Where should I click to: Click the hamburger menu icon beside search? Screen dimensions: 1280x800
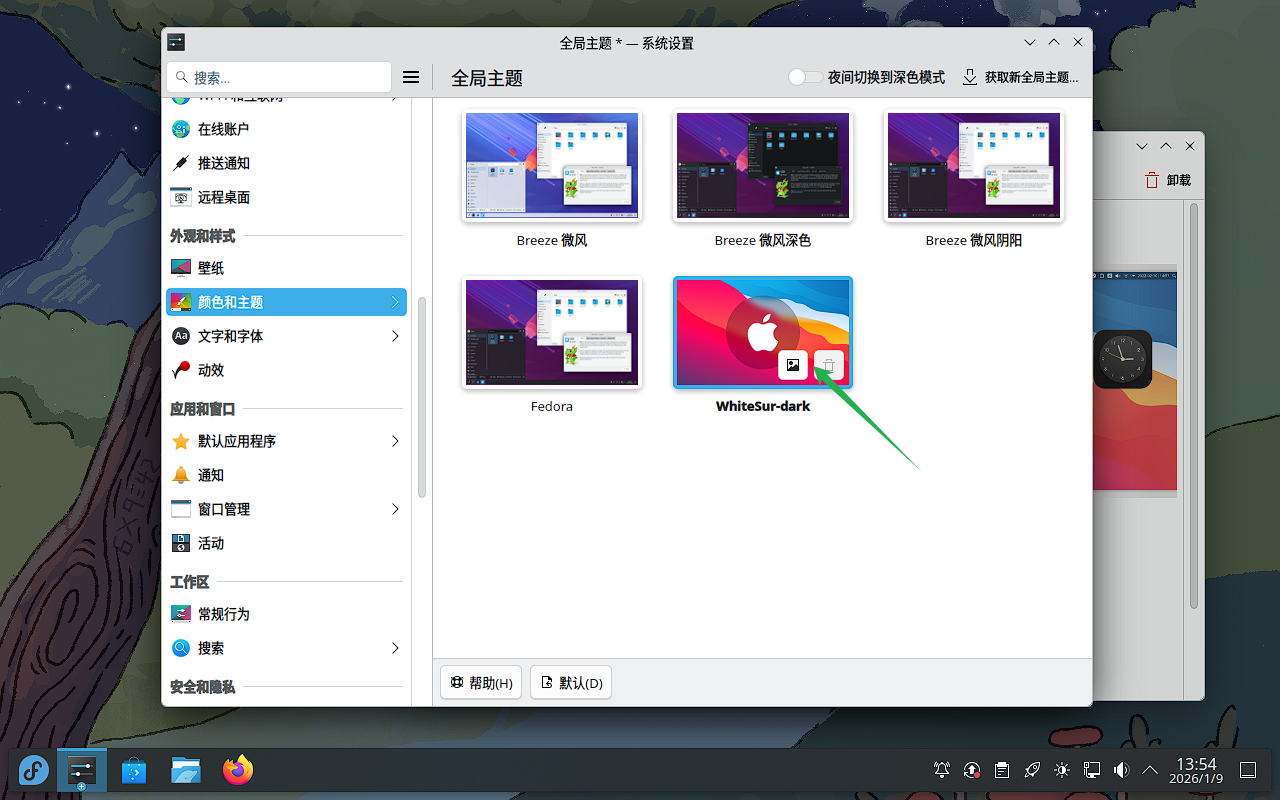click(x=410, y=77)
